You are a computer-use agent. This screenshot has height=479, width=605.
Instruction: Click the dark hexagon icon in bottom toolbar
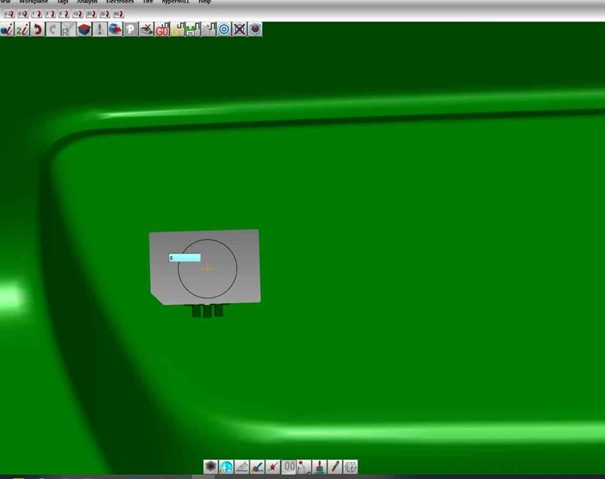point(211,467)
